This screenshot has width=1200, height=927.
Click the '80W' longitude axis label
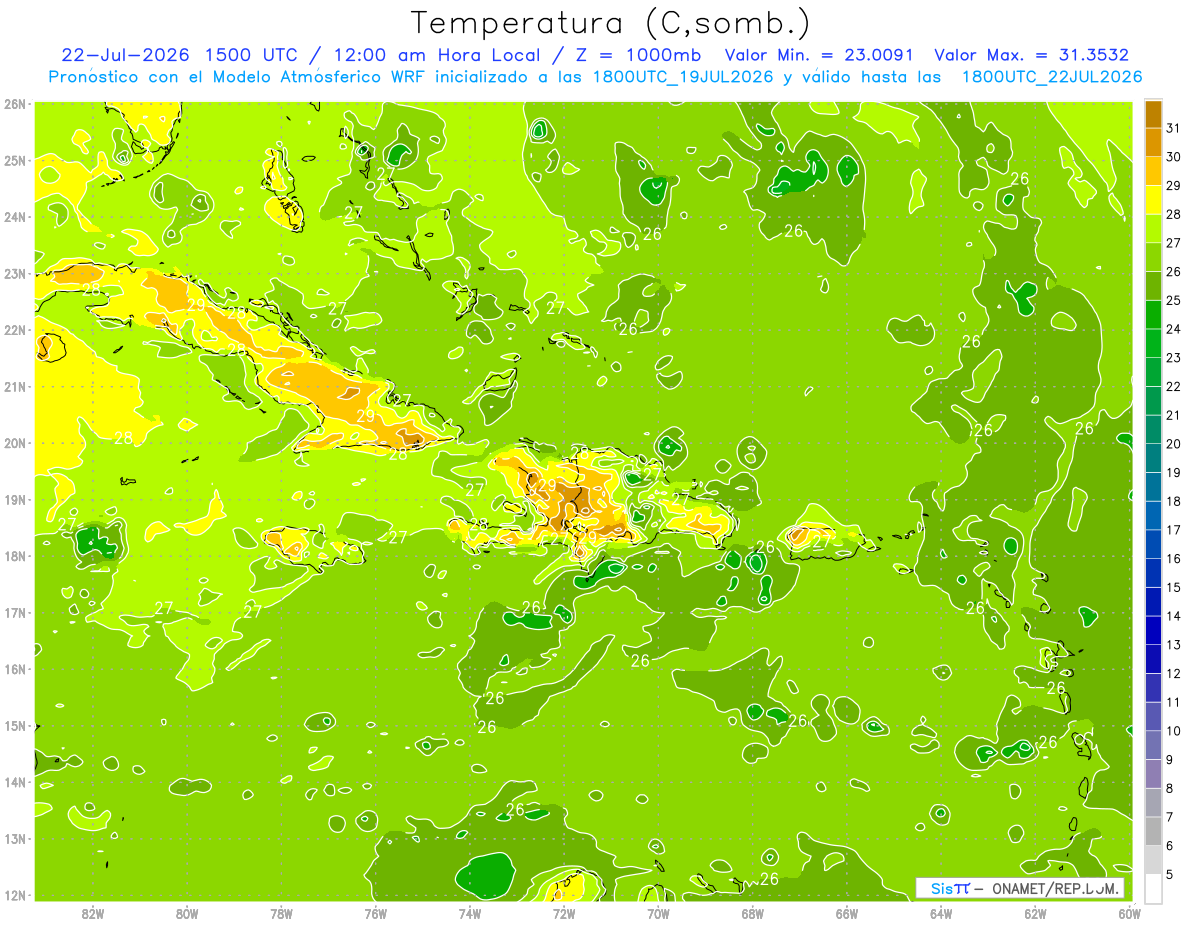click(187, 913)
